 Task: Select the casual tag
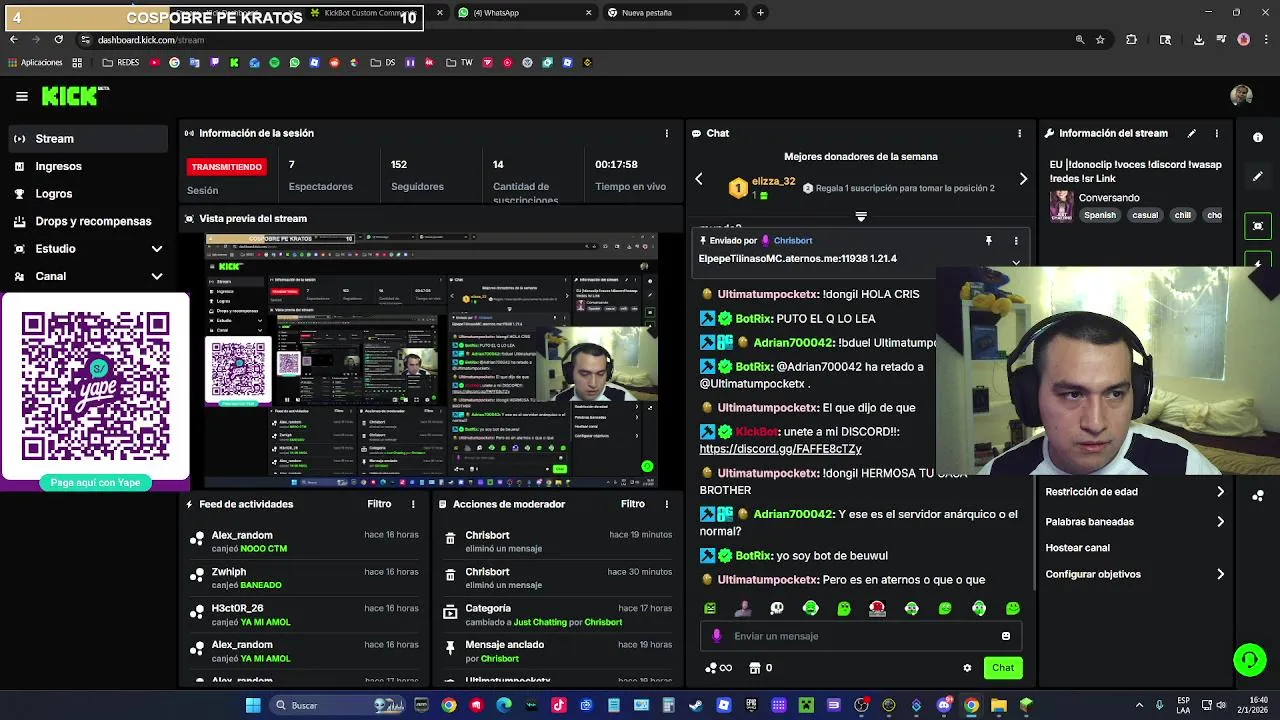[x=1145, y=215]
